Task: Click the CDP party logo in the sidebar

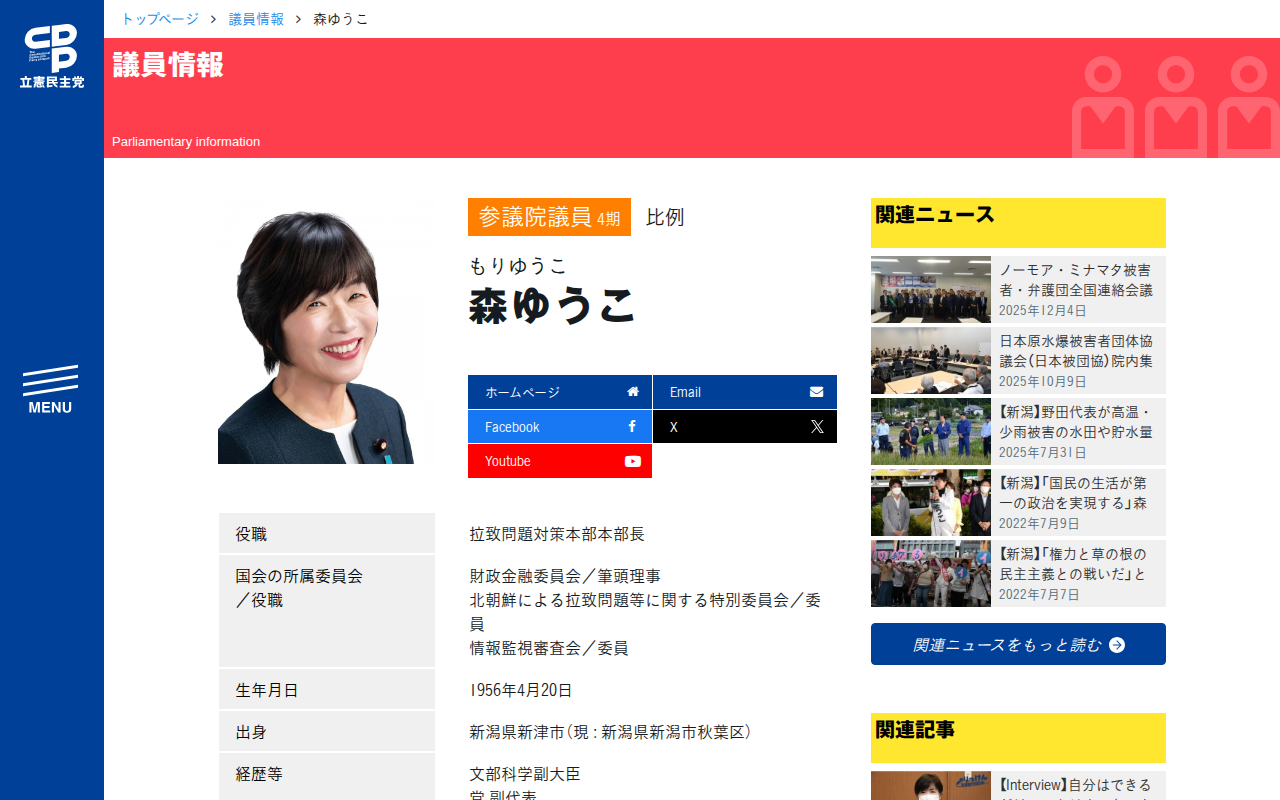Action: (x=52, y=56)
